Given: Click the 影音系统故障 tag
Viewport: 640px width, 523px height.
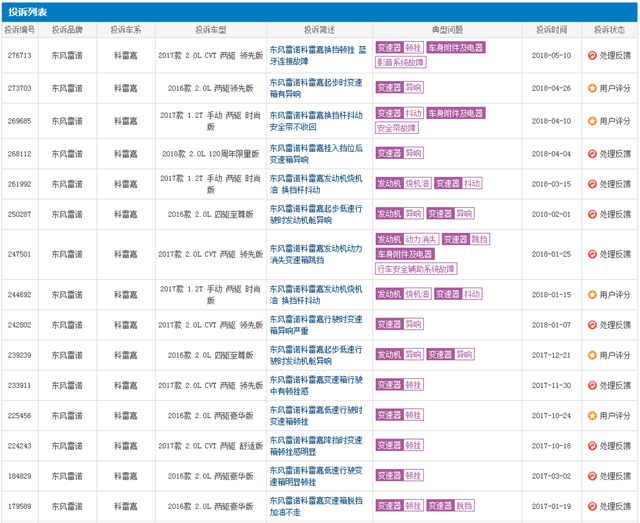Looking at the screenshot, I should point(400,62).
